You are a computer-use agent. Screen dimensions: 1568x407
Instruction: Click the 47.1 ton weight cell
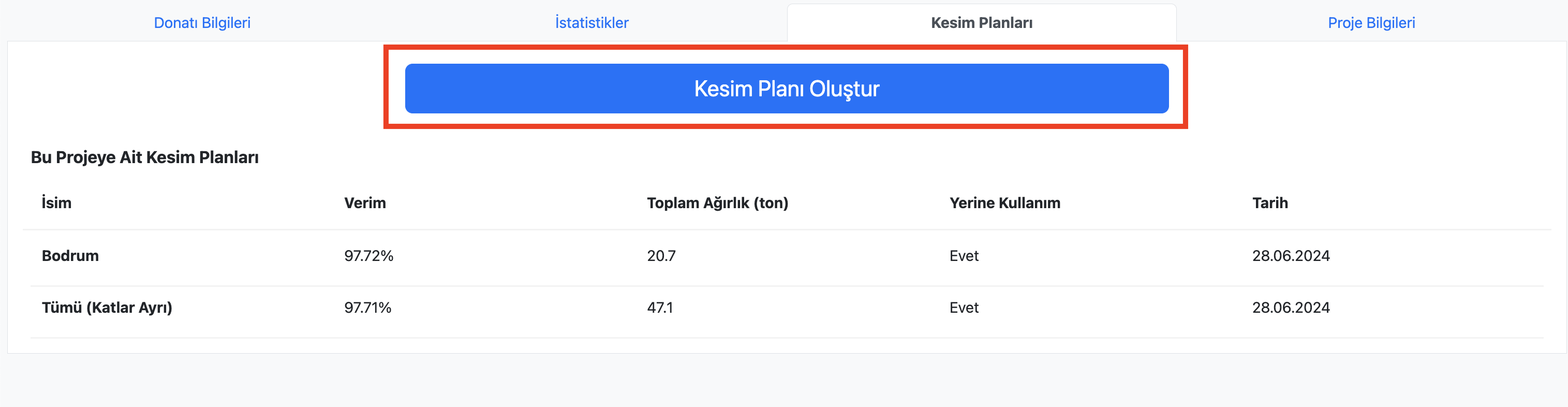[x=660, y=308]
